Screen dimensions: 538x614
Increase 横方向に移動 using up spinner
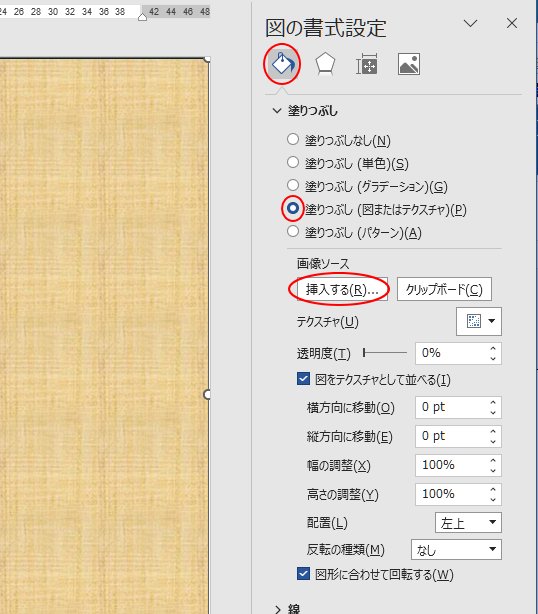coord(493,402)
